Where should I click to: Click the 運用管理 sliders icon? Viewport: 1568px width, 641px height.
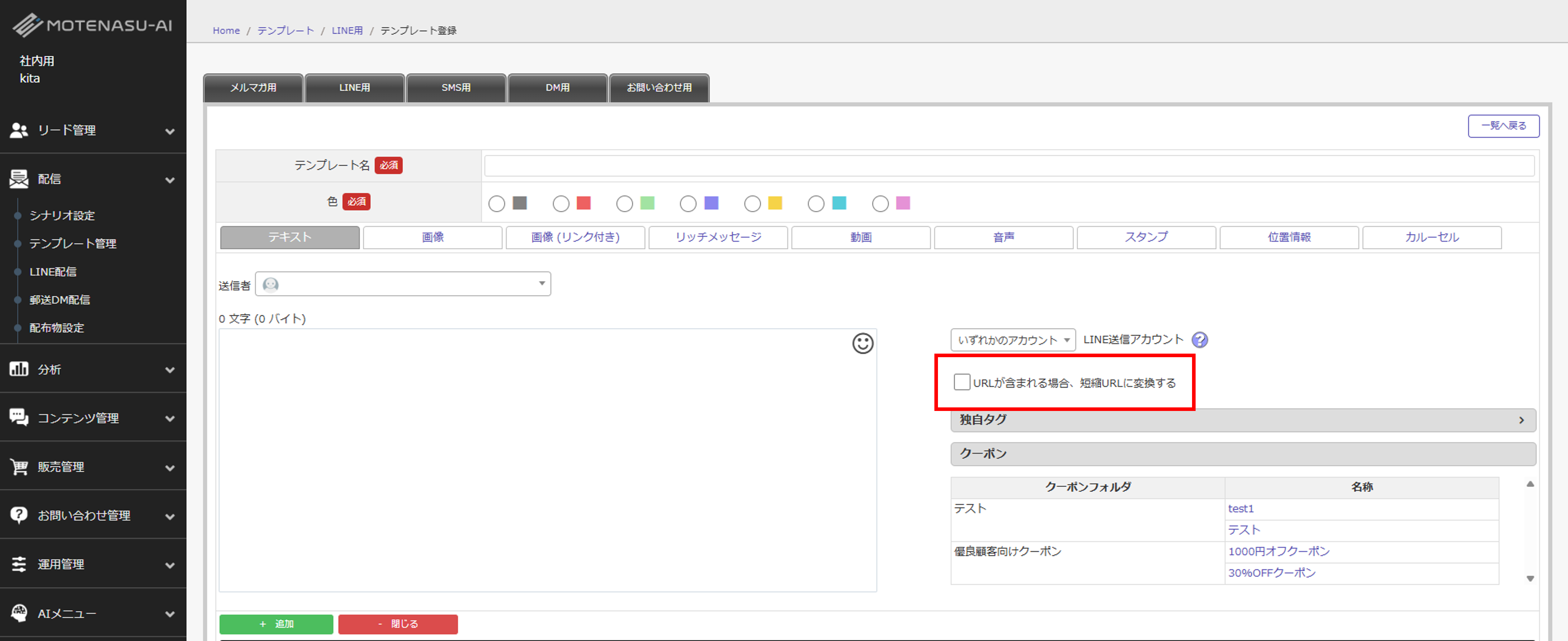click(19, 564)
